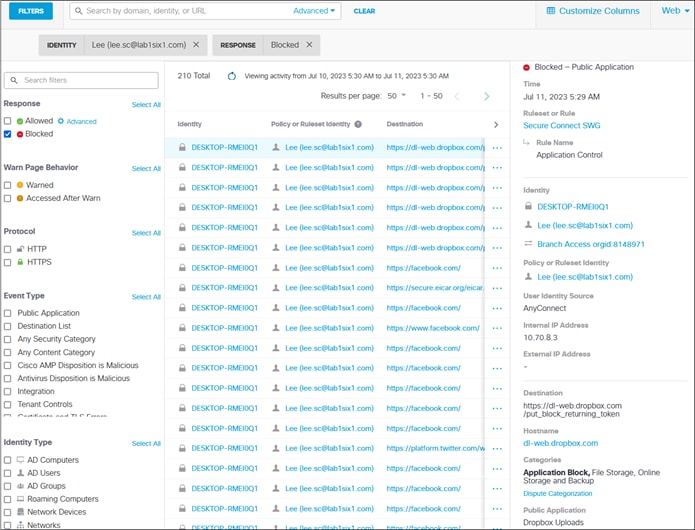The width and height of the screenshot is (695, 530).
Task: Uncheck the Blocked response checkbox
Action: point(8,134)
